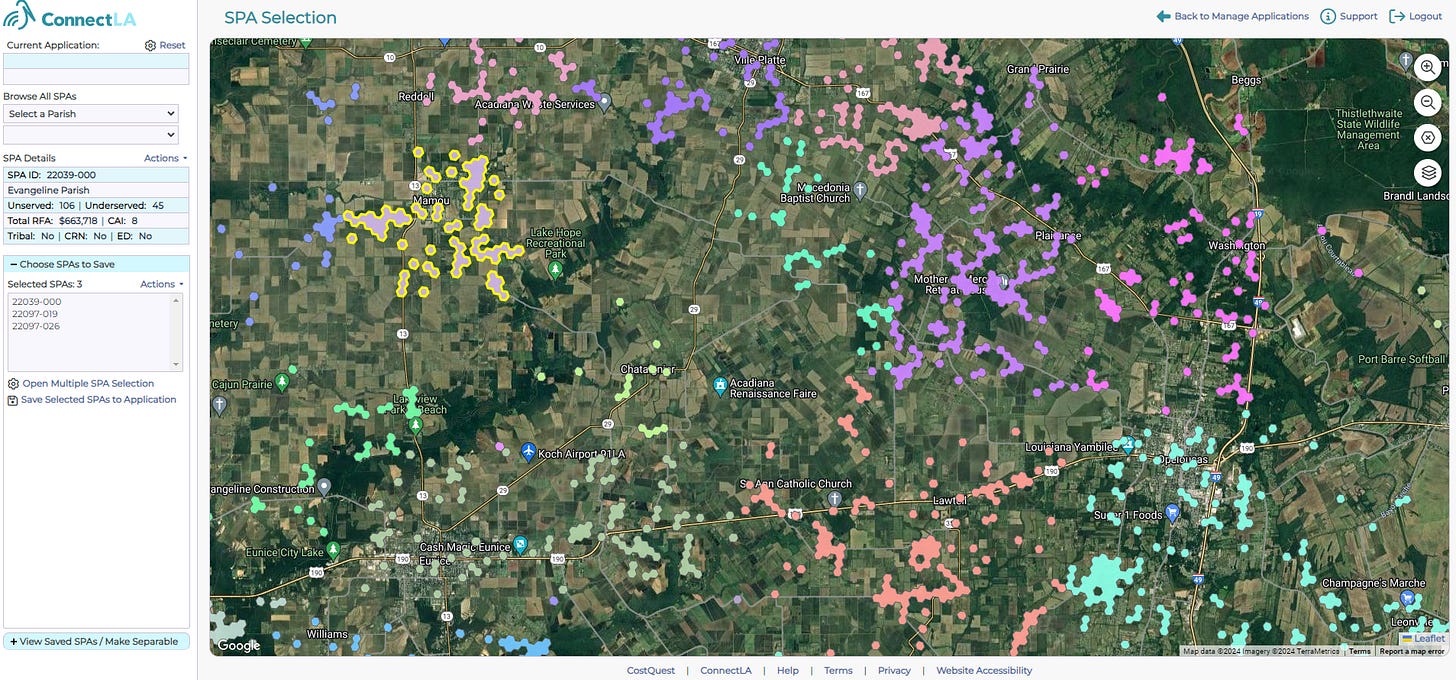Select 22039-000 in the selected SPAs list
This screenshot has height=680, width=1456.
(36, 302)
